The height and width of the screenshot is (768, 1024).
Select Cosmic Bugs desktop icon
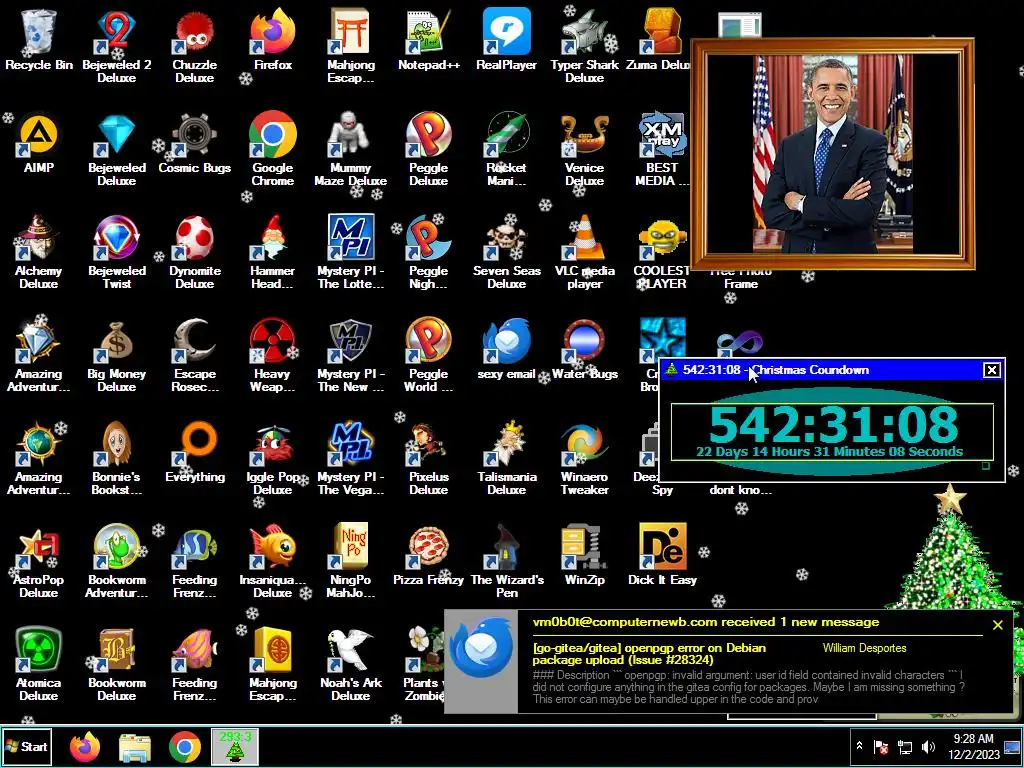click(194, 144)
